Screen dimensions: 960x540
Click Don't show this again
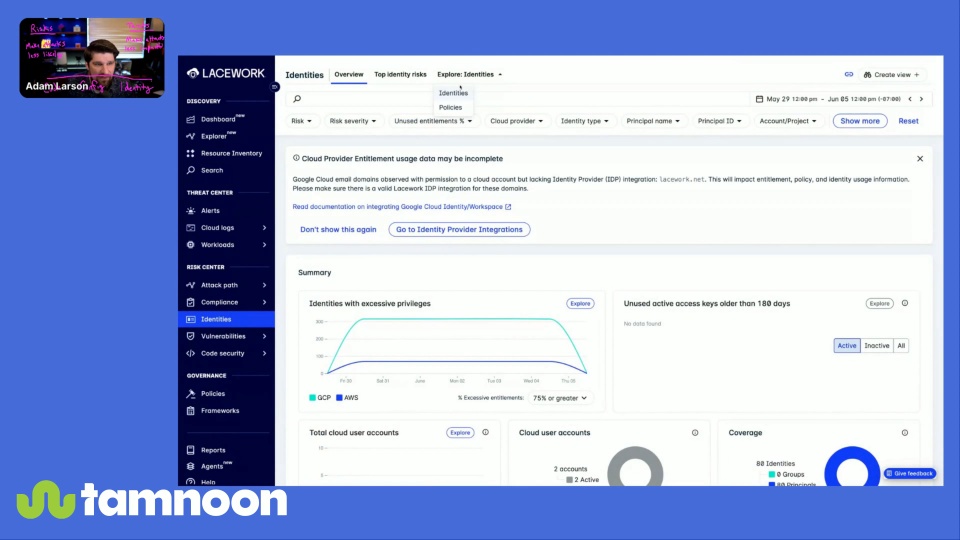[338, 230]
